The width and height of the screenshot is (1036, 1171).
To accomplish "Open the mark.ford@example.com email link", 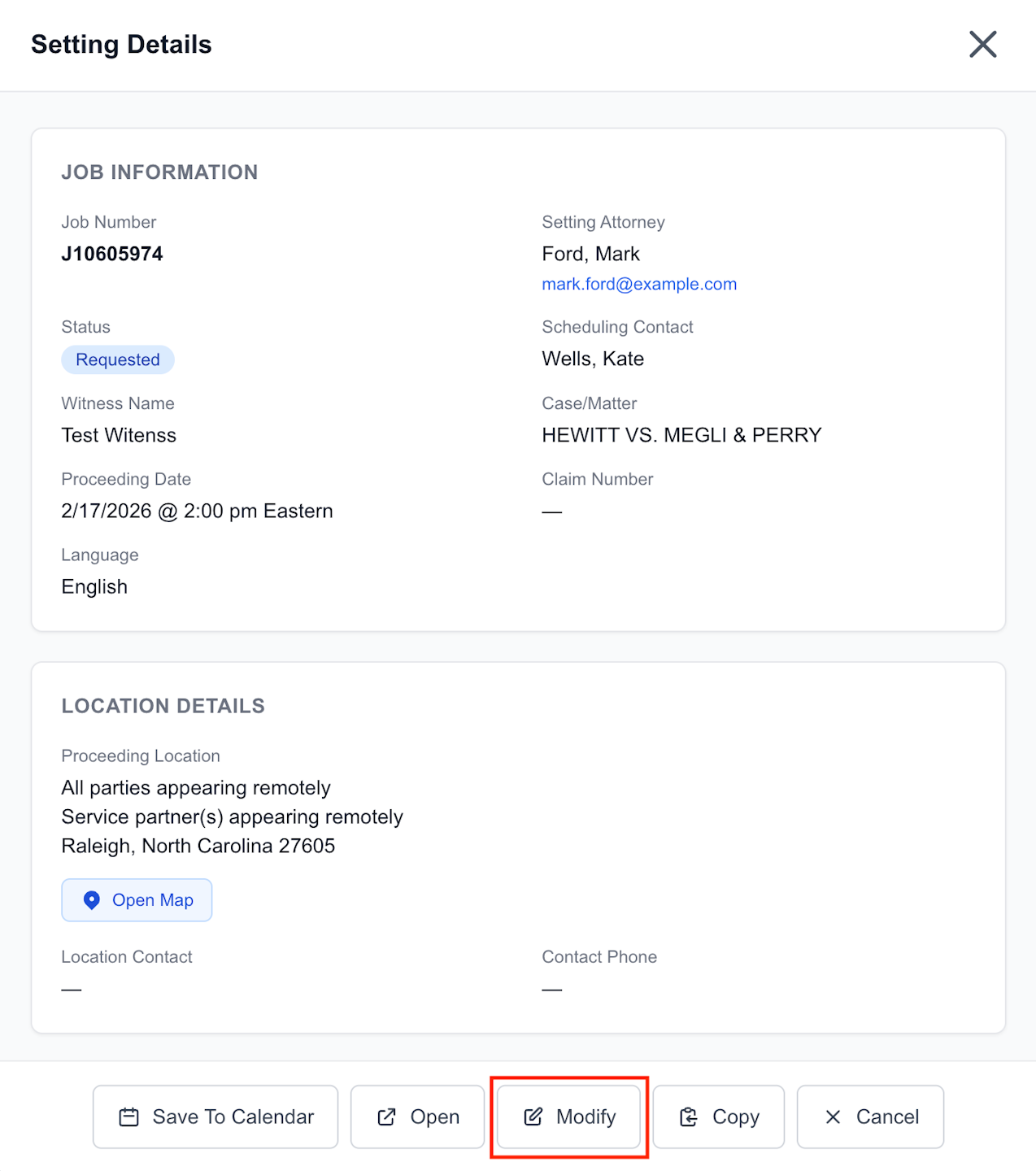I will point(639,284).
